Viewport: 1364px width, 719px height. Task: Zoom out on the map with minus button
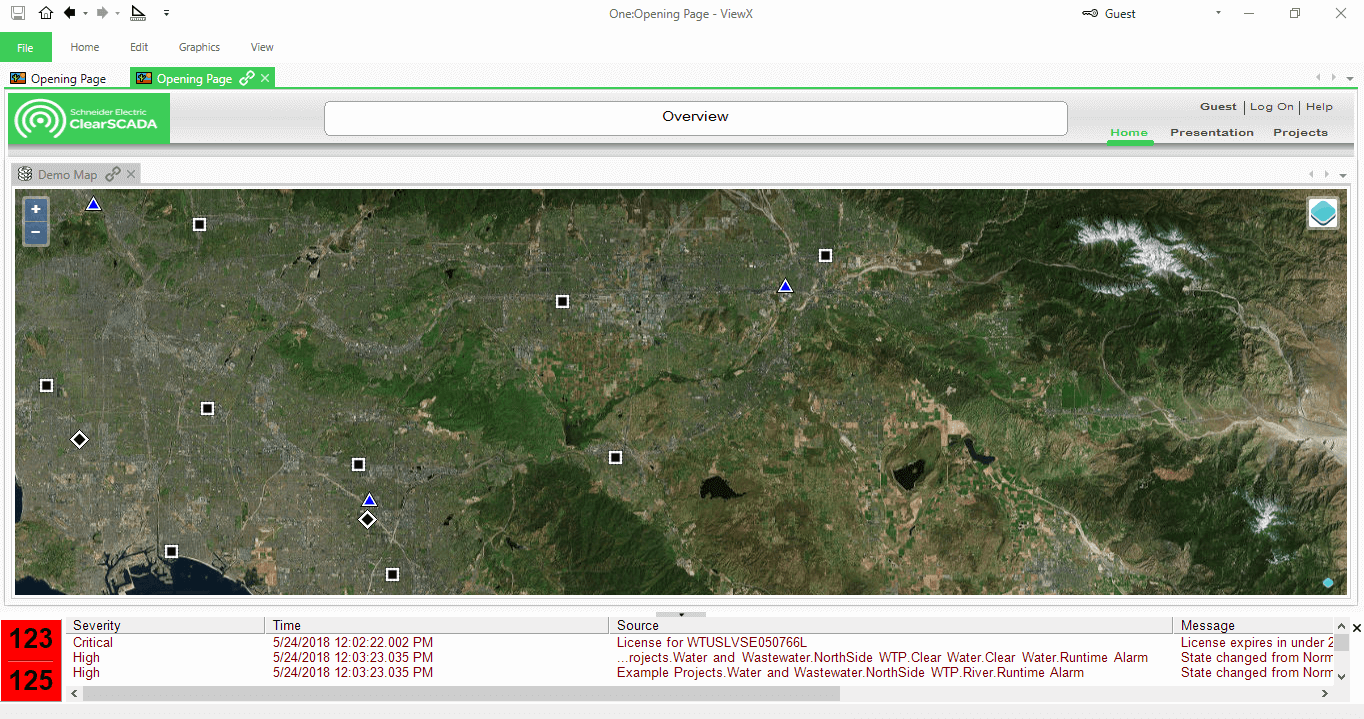[x=36, y=232]
